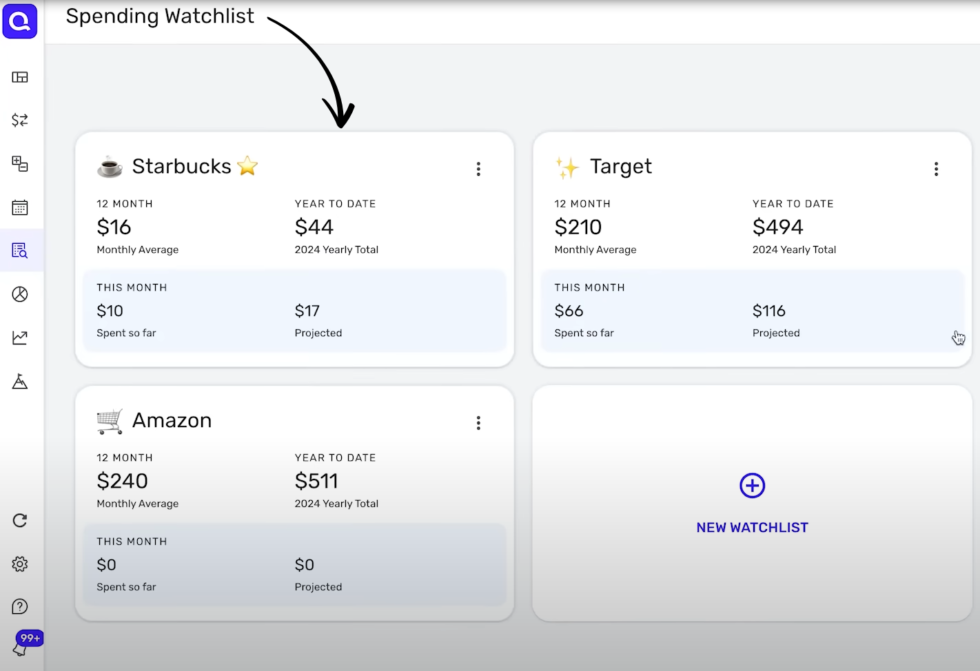Select the highlighted Watchlist report icon

click(x=20, y=250)
